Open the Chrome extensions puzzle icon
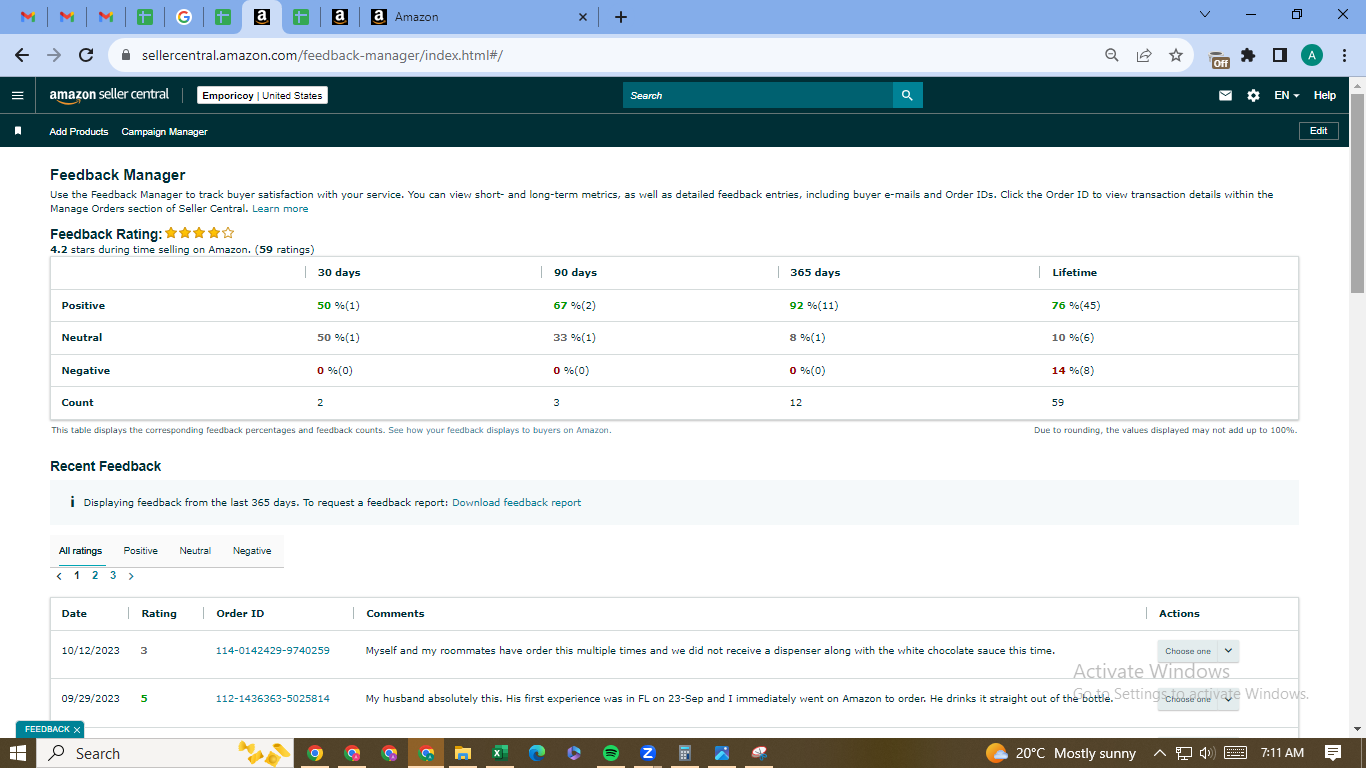 click(x=1248, y=55)
